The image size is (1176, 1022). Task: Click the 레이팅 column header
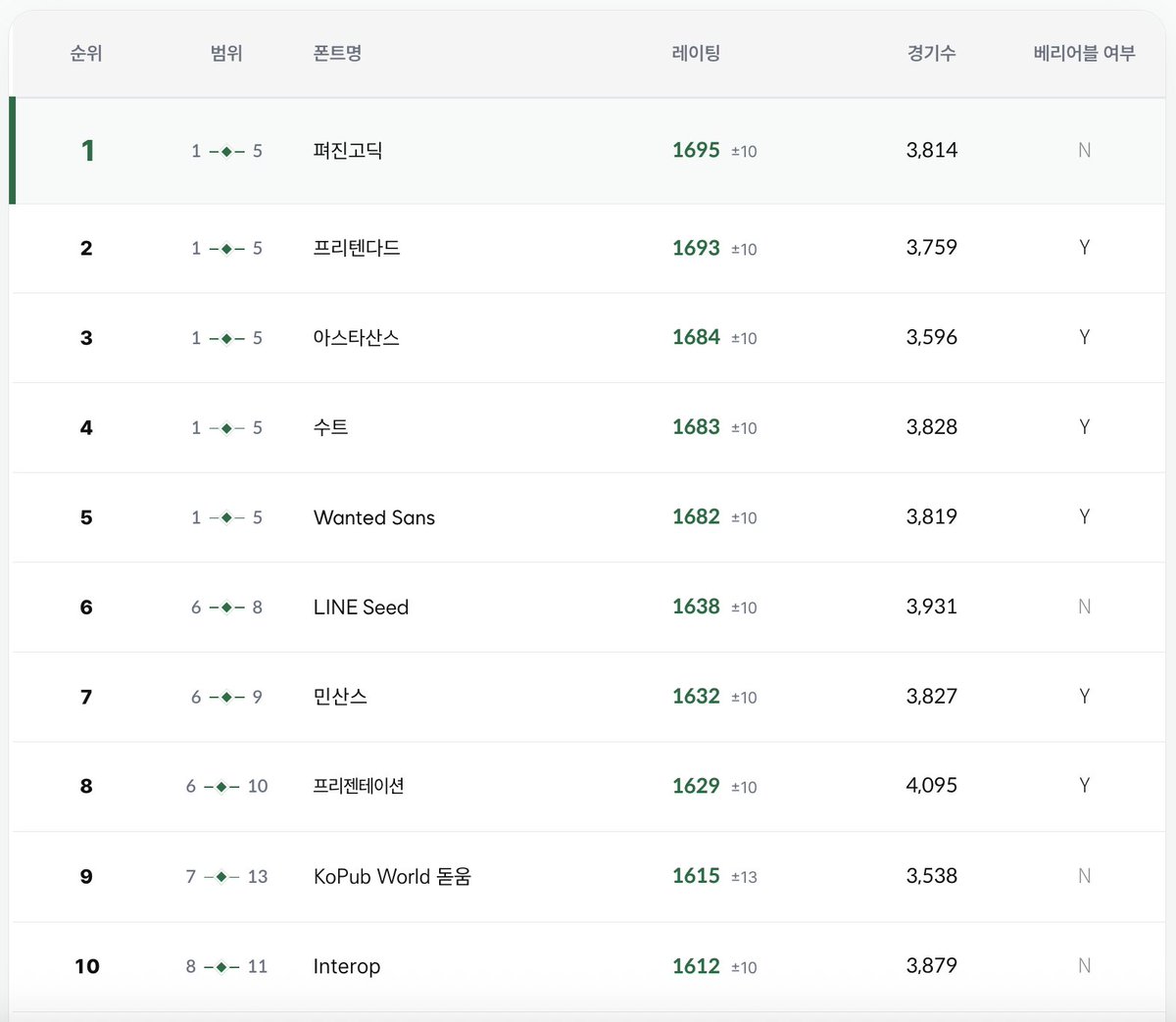(696, 53)
